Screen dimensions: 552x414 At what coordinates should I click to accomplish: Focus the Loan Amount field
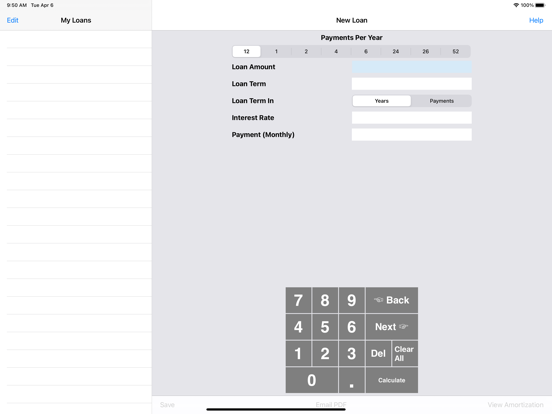point(412,67)
